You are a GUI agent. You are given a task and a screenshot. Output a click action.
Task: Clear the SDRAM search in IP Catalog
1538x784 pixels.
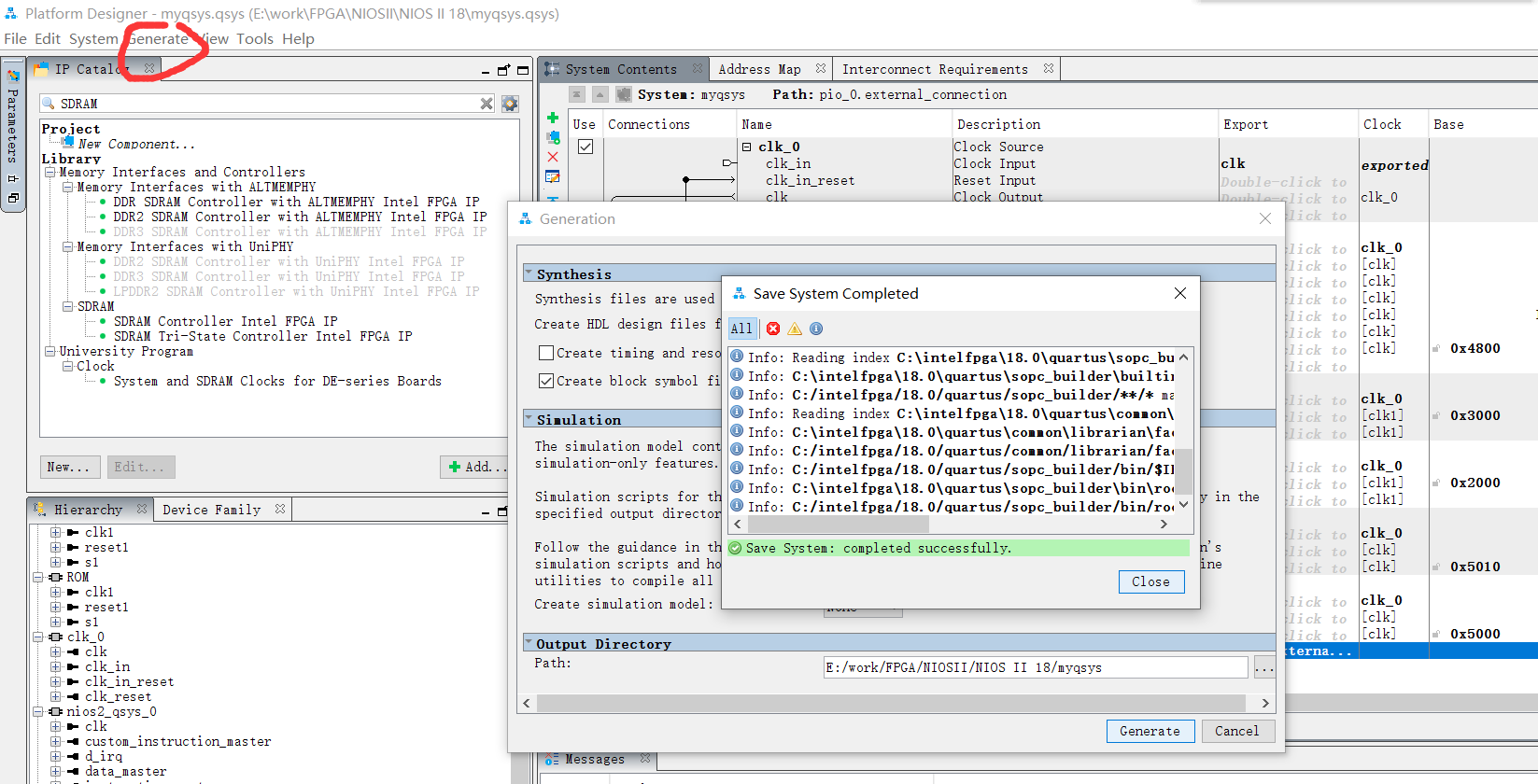487,104
